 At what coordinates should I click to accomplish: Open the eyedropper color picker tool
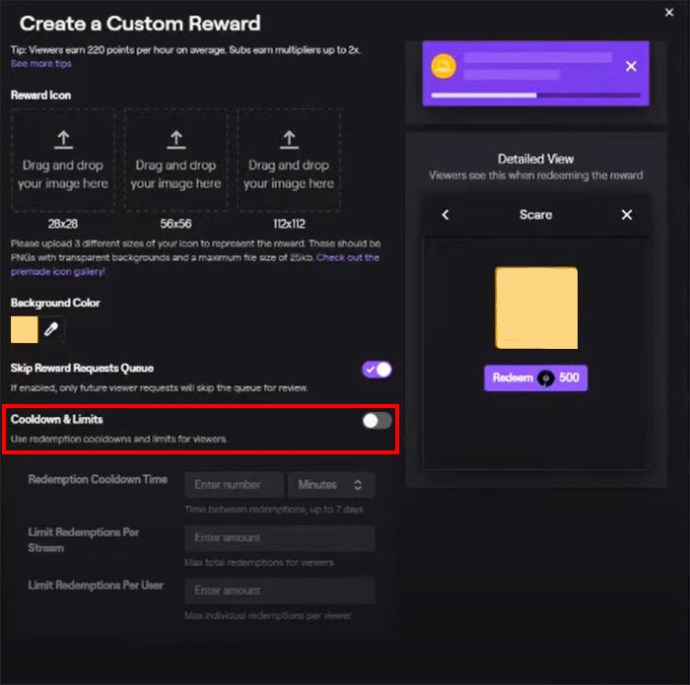[51, 329]
